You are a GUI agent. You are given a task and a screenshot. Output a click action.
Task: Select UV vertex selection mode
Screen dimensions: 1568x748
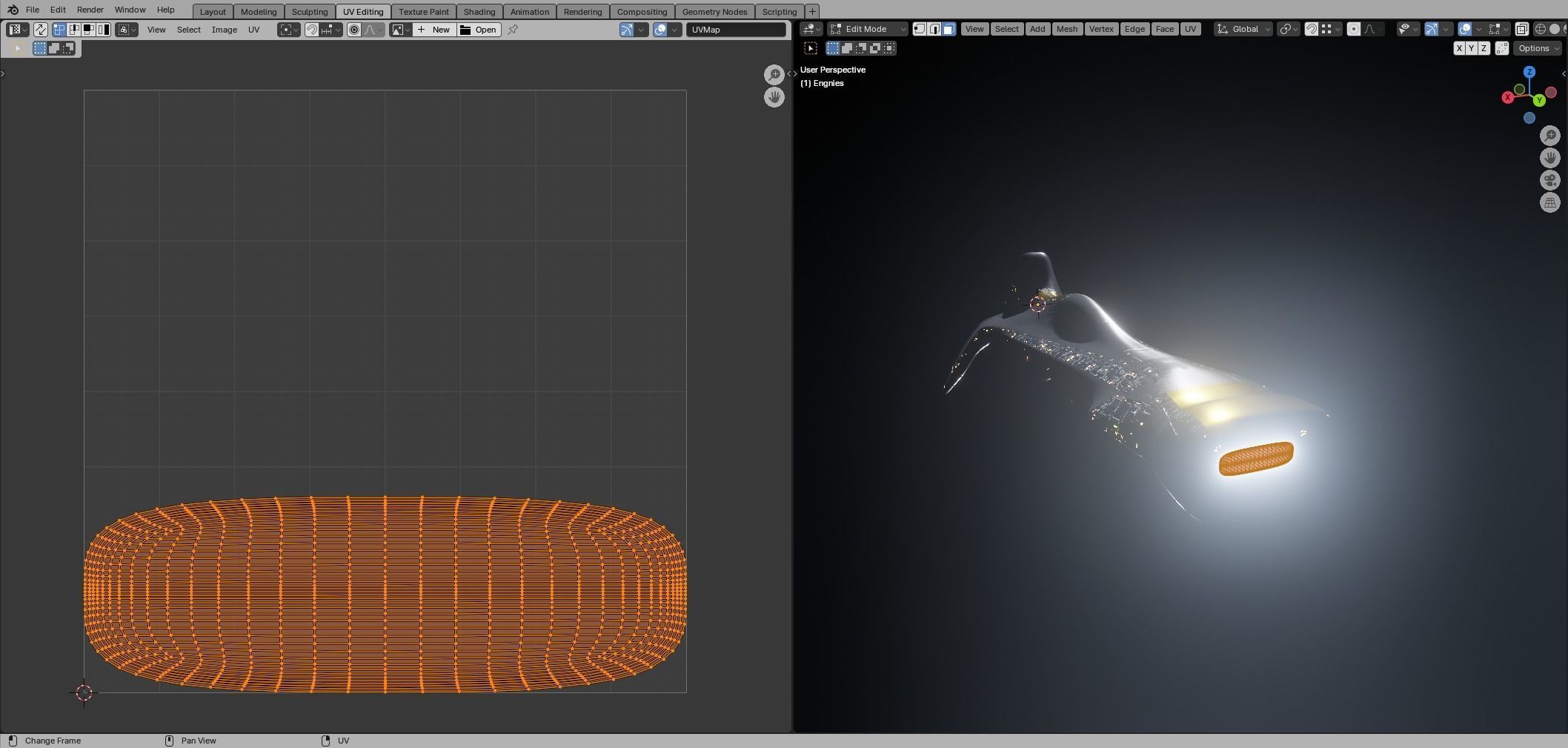click(x=59, y=30)
